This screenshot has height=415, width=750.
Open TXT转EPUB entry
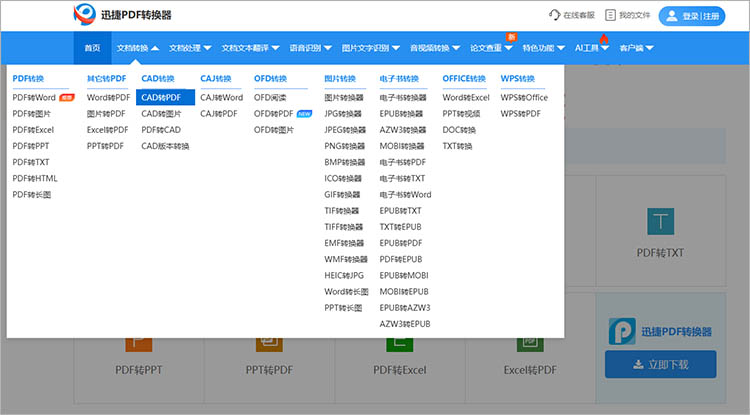[400, 227]
